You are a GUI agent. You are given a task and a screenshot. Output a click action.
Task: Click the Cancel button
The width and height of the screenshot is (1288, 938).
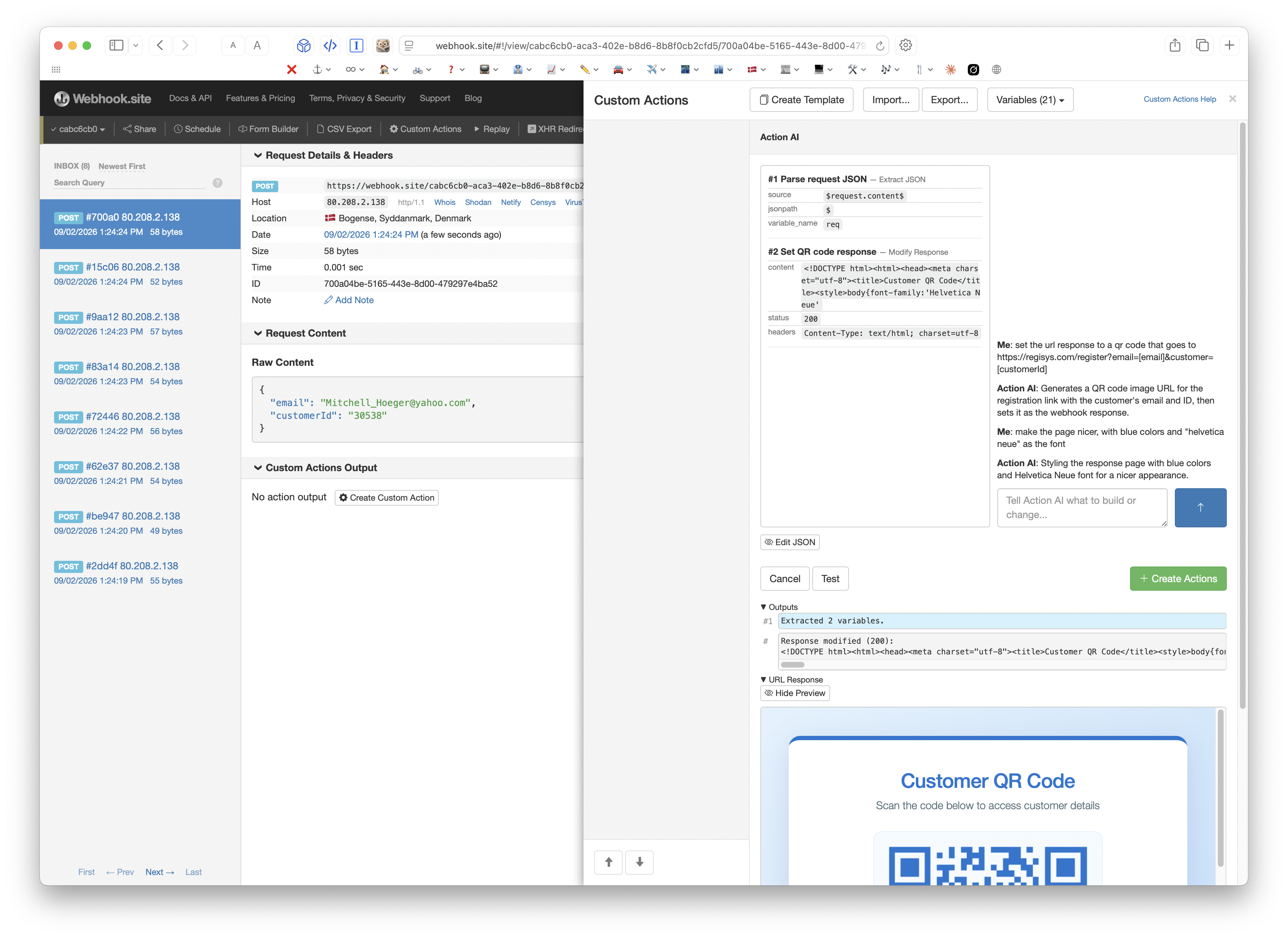[x=784, y=579]
